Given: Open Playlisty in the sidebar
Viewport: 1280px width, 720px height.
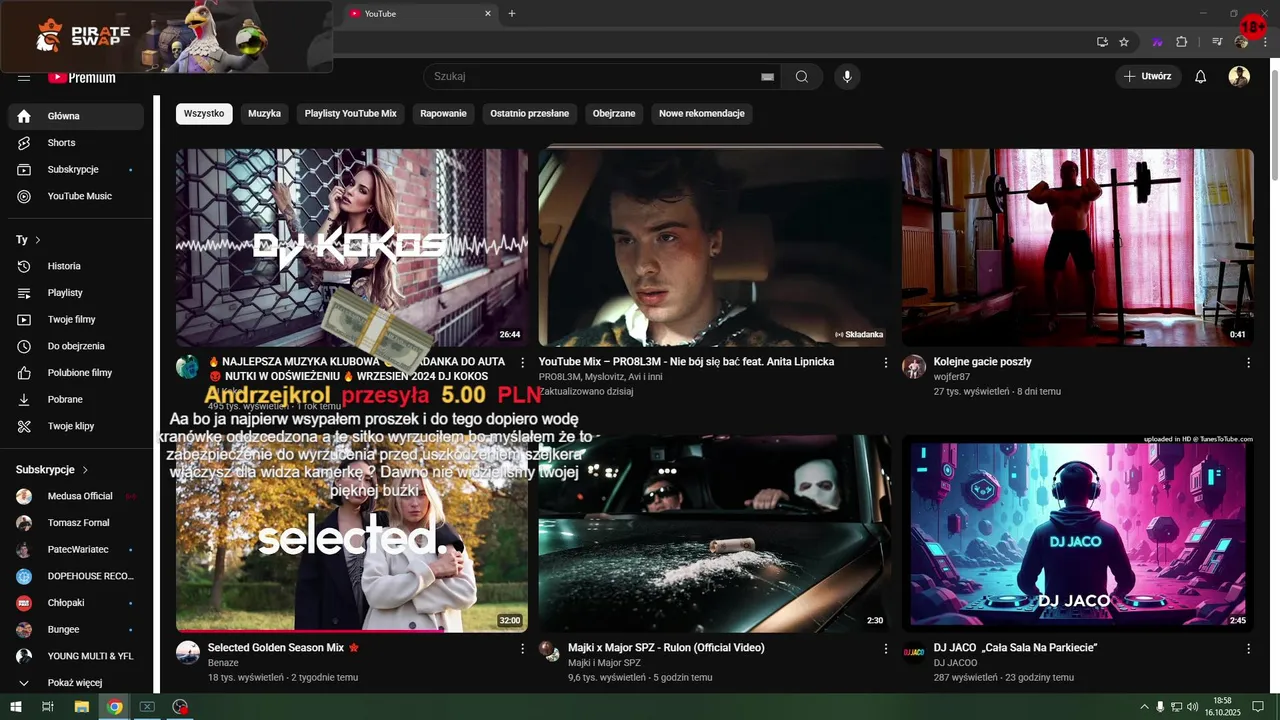Looking at the screenshot, I should (x=76, y=293).
